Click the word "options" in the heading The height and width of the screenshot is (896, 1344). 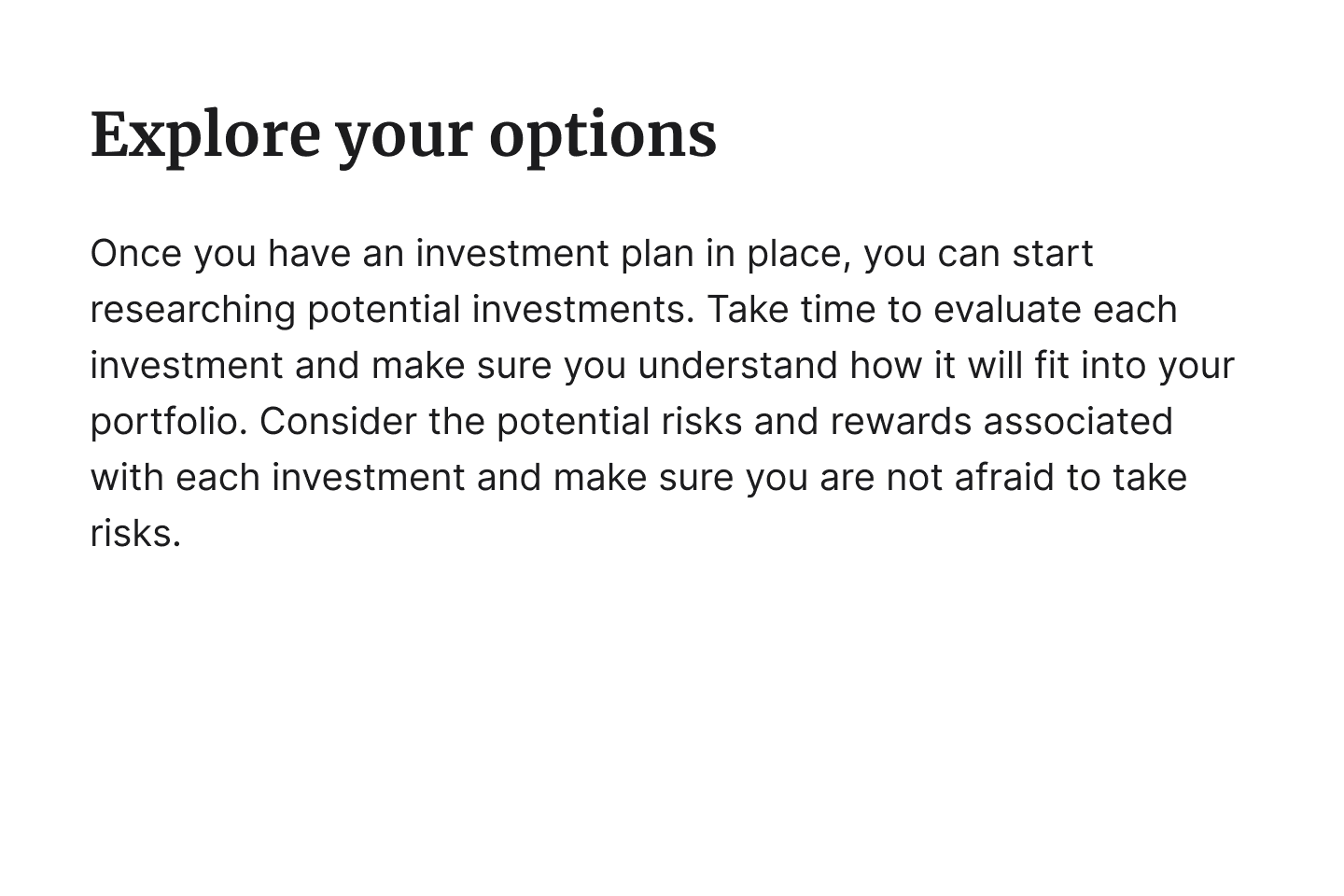point(602,135)
